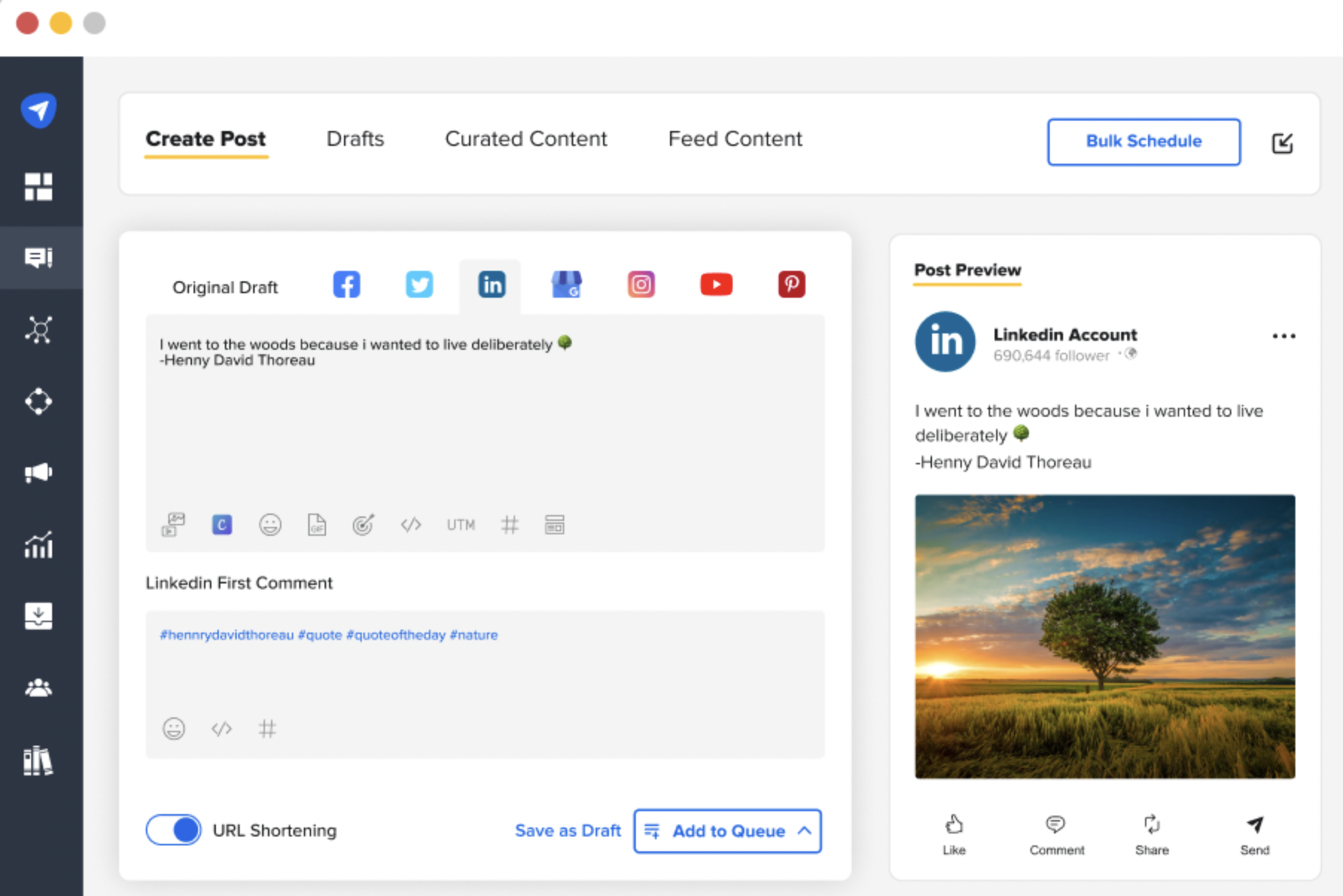1343x896 pixels.
Task: Select the Original Draft tab
Action: 225,287
